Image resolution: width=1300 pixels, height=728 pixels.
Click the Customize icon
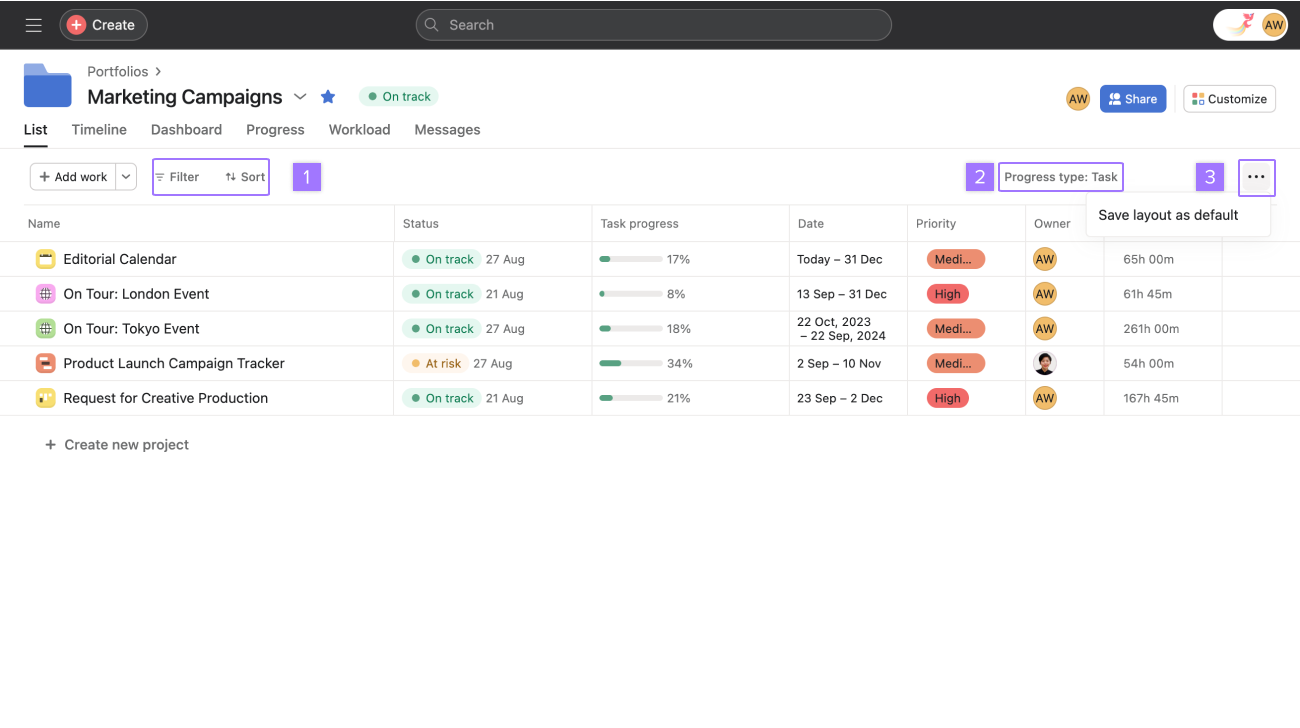pyautogui.click(x=1198, y=98)
